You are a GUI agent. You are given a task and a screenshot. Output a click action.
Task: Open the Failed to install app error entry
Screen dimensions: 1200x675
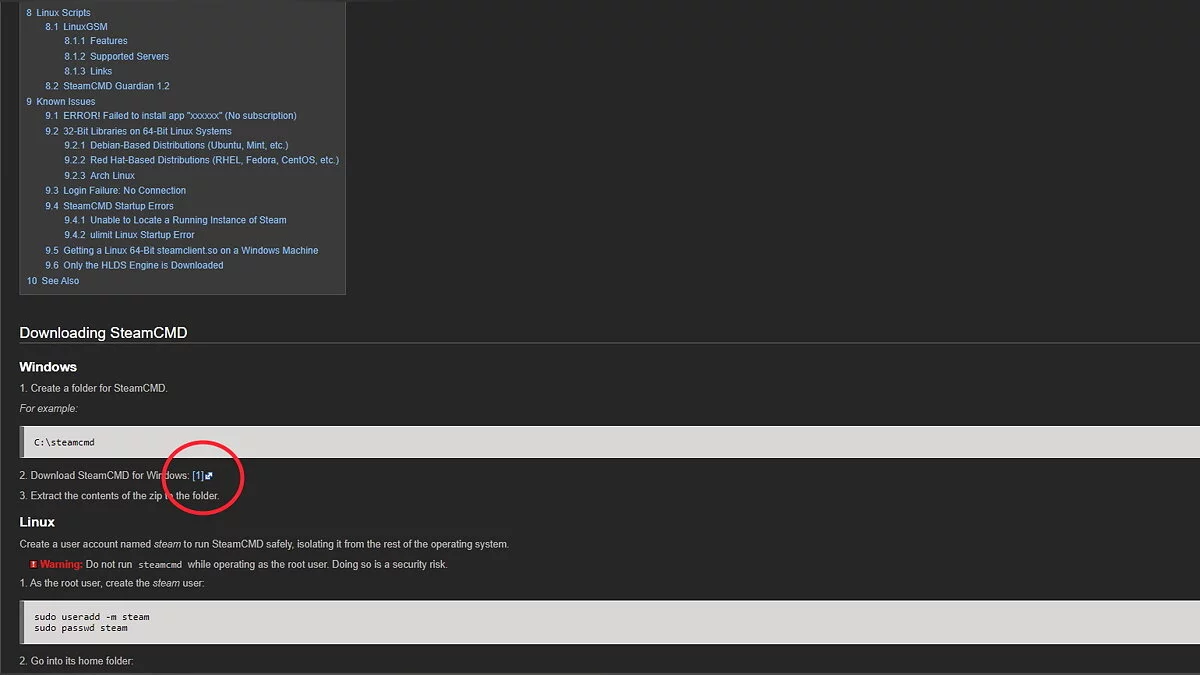click(179, 116)
